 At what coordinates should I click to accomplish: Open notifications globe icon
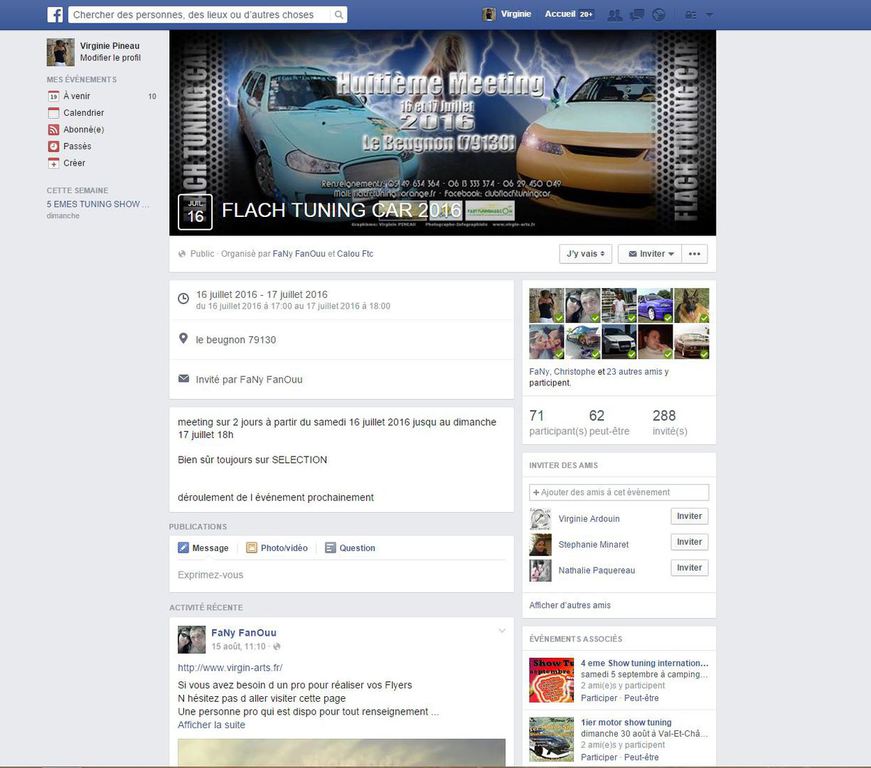pos(658,15)
